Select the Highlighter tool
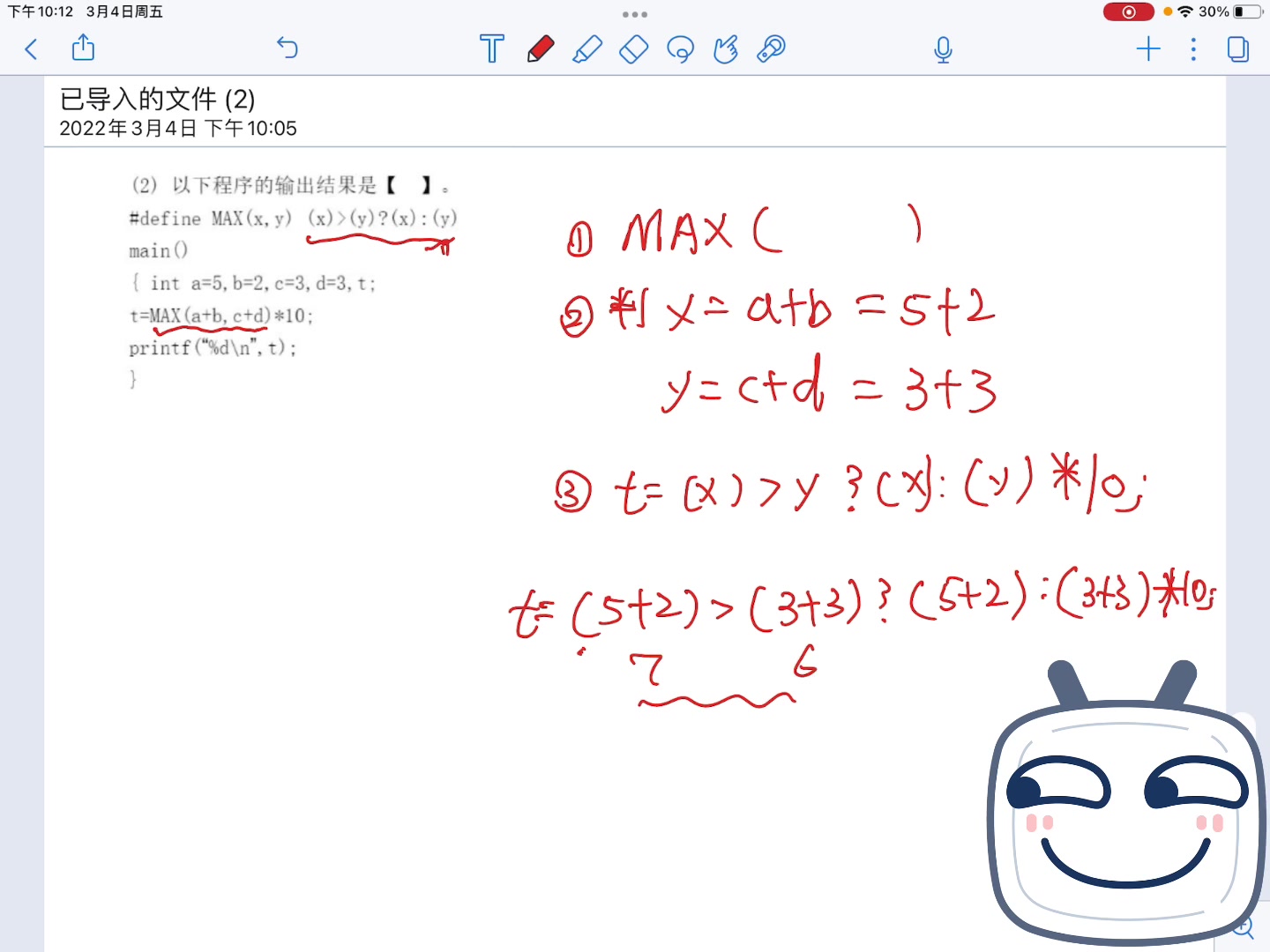This screenshot has width=1270, height=952. coord(587,49)
